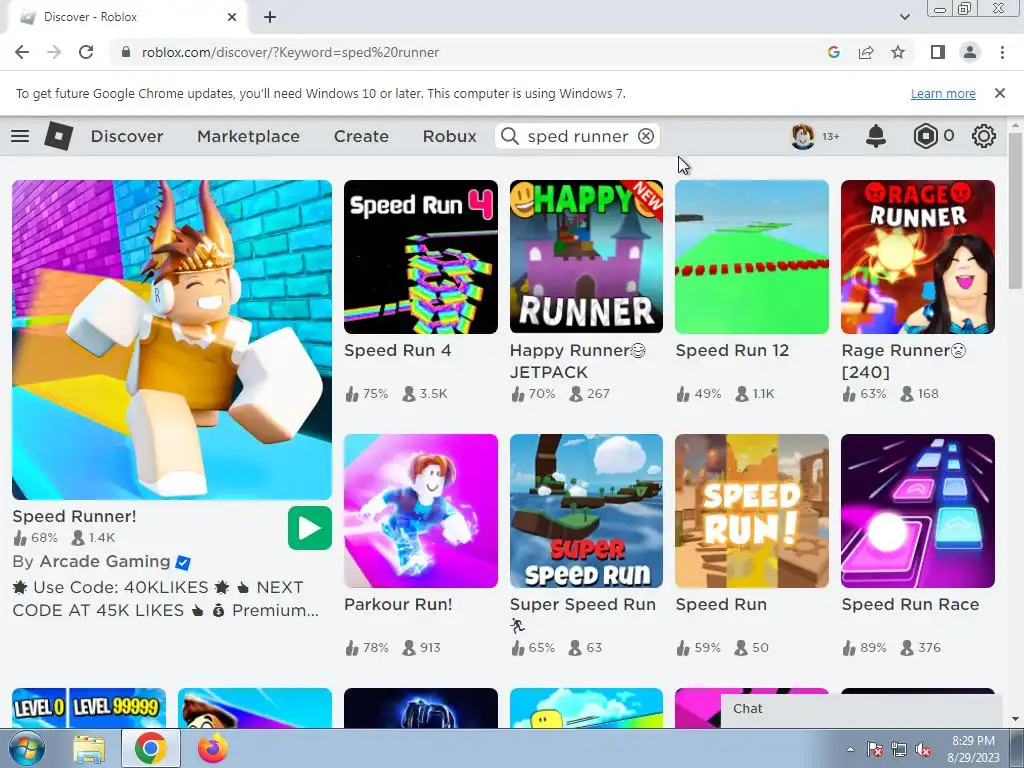Viewport: 1024px width, 768px height.
Task: Open the Happy Runner JETPACK thumbnail
Action: (586, 257)
